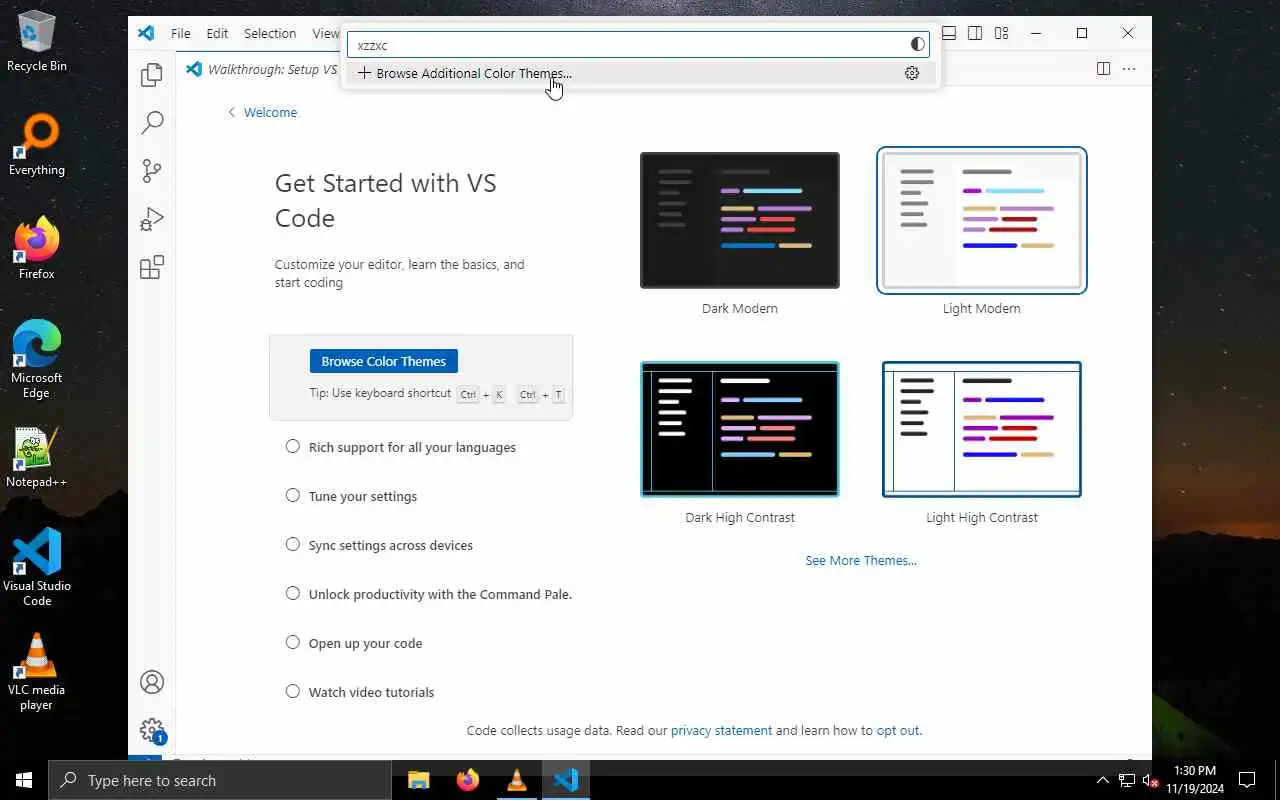Viewport: 1280px width, 800px height.
Task: Open the Selection menu
Action: coord(270,33)
